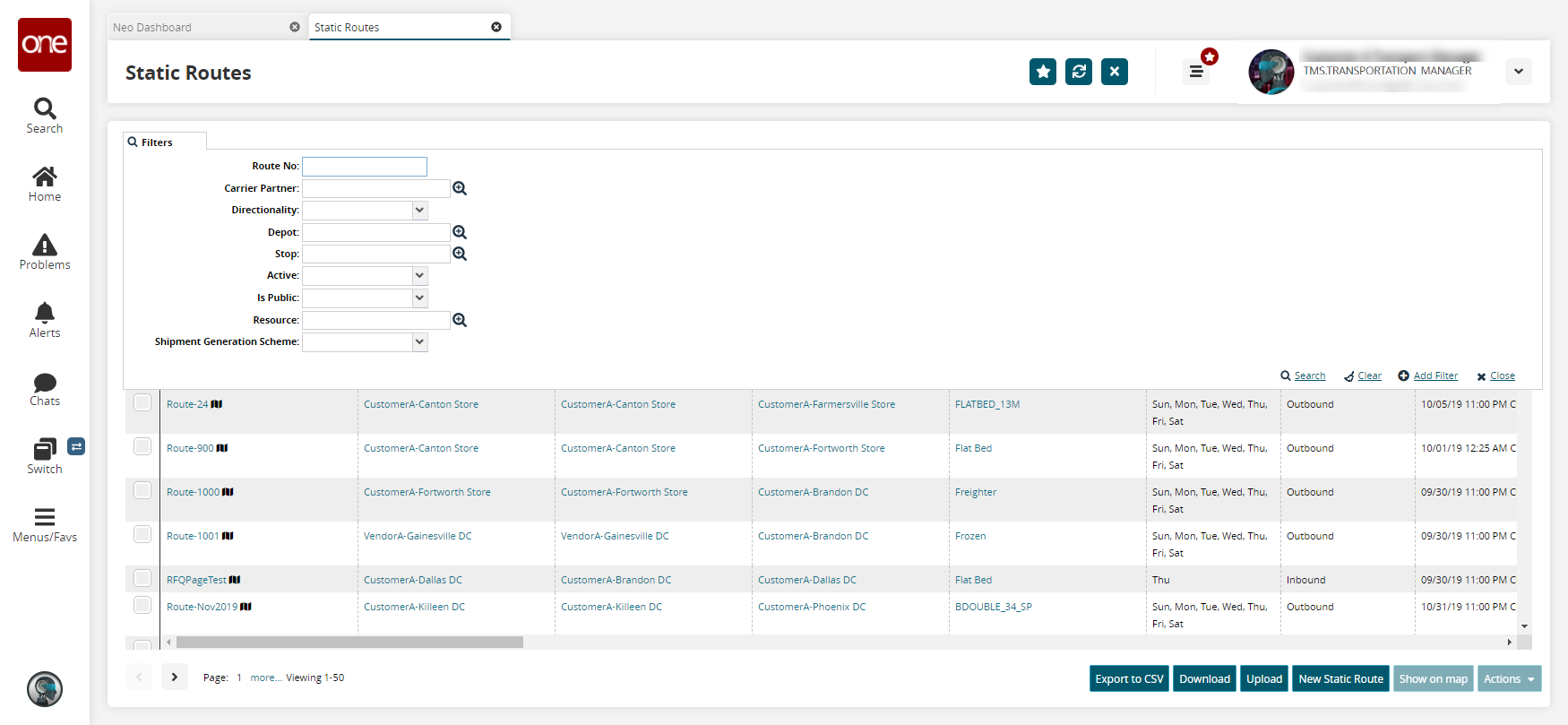The height and width of the screenshot is (725, 1568).
Task: Click the star favorite icon in header
Action: [1043, 72]
